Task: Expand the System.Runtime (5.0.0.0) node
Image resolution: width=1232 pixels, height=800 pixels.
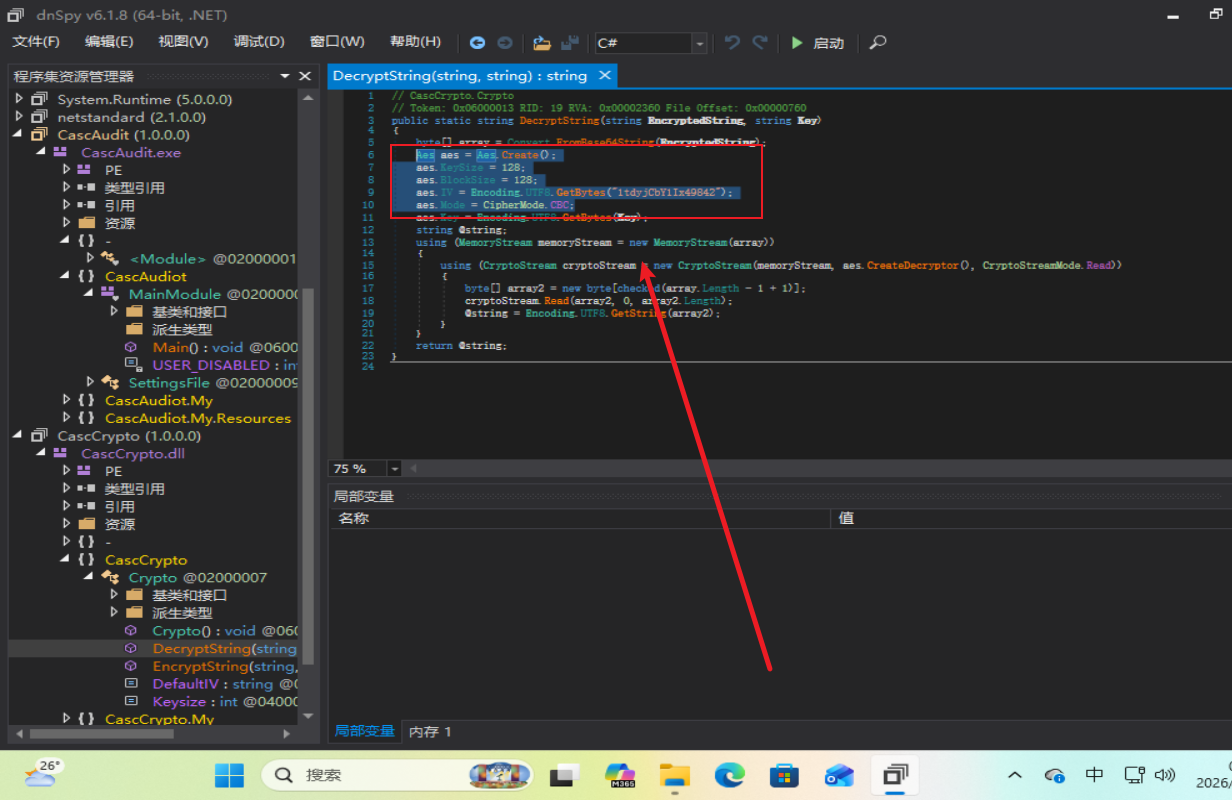Action: coord(17,100)
